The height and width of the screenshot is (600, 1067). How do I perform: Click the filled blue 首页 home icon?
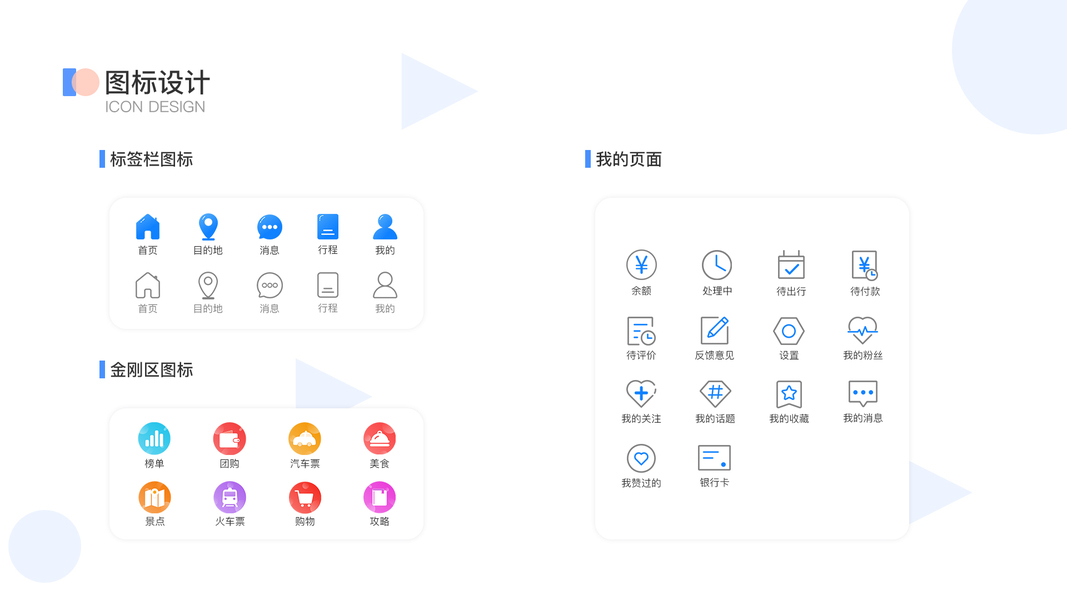pos(148,227)
